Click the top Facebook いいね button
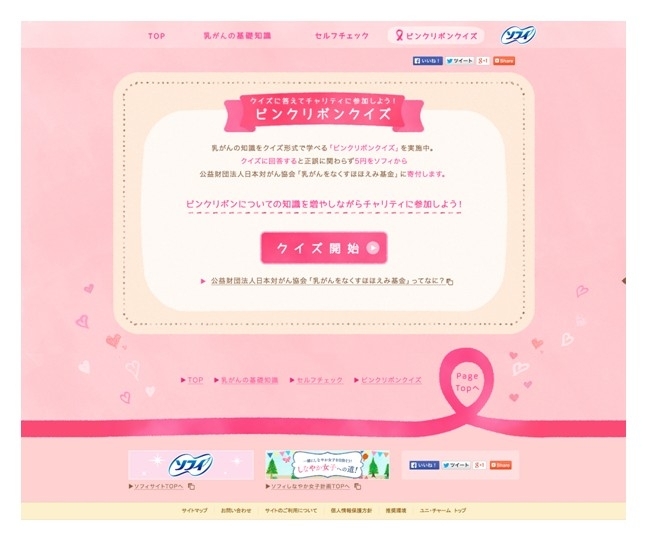 [428, 61]
